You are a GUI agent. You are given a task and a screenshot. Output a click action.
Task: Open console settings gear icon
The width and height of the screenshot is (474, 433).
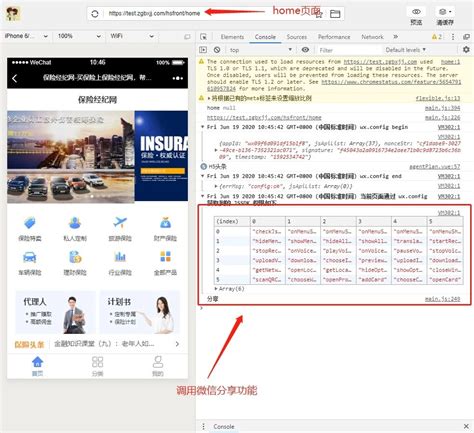pos(466,50)
